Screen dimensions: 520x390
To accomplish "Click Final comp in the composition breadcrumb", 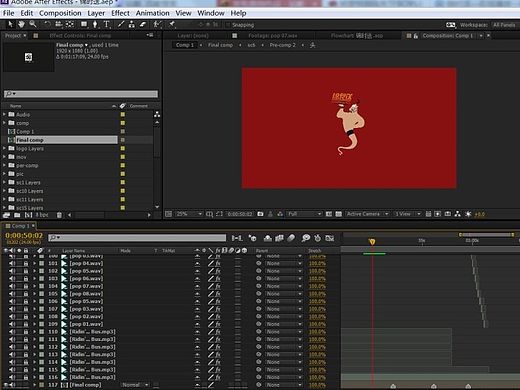I will click(220, 45).
